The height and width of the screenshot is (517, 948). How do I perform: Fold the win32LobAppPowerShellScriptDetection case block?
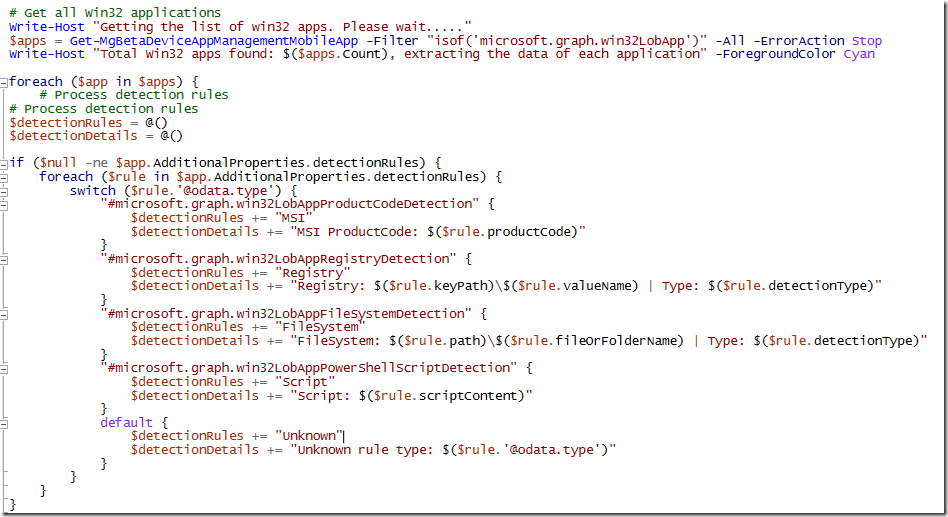click(4, 368)
